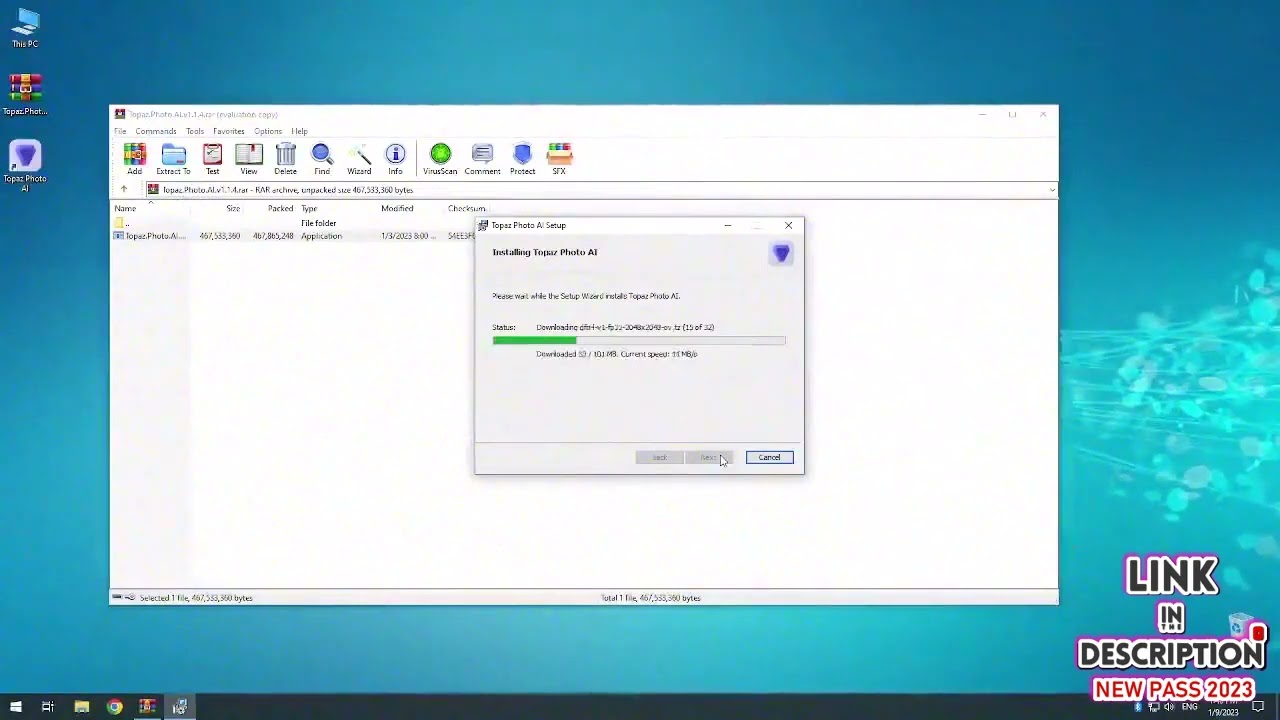The height and width of the screenshot is (720, 1280).
Task: Open the Commands menu
Action: click(156, 131)
